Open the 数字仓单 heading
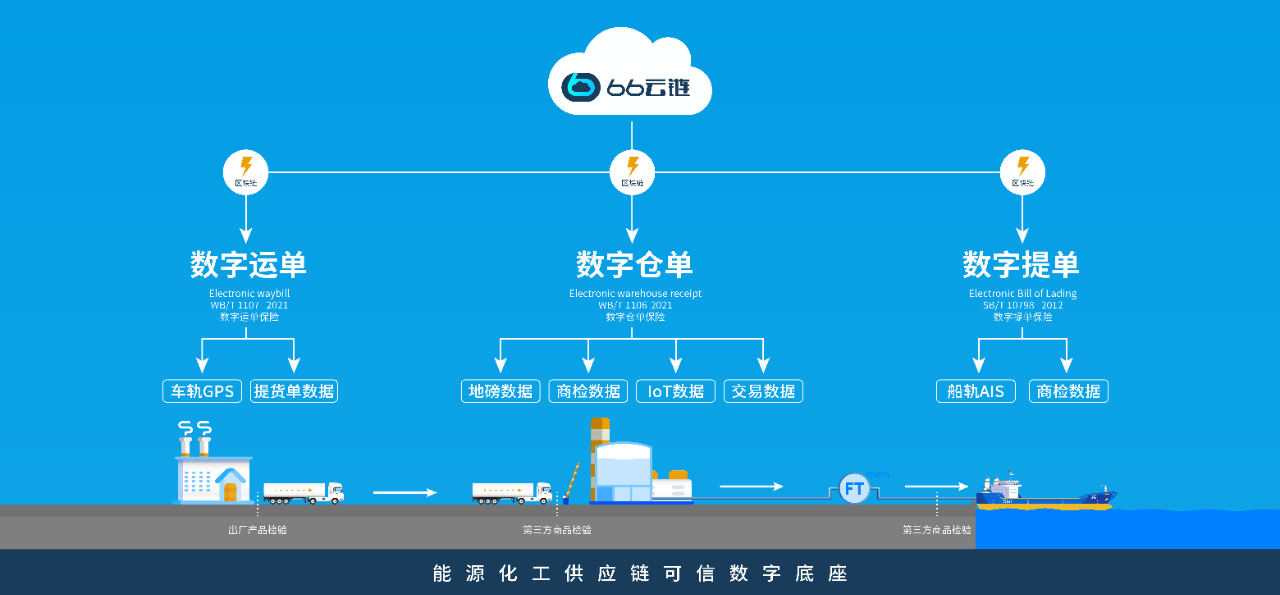Image resolution: width=1280 pixels, height=595 pixels. pos(634,265)
